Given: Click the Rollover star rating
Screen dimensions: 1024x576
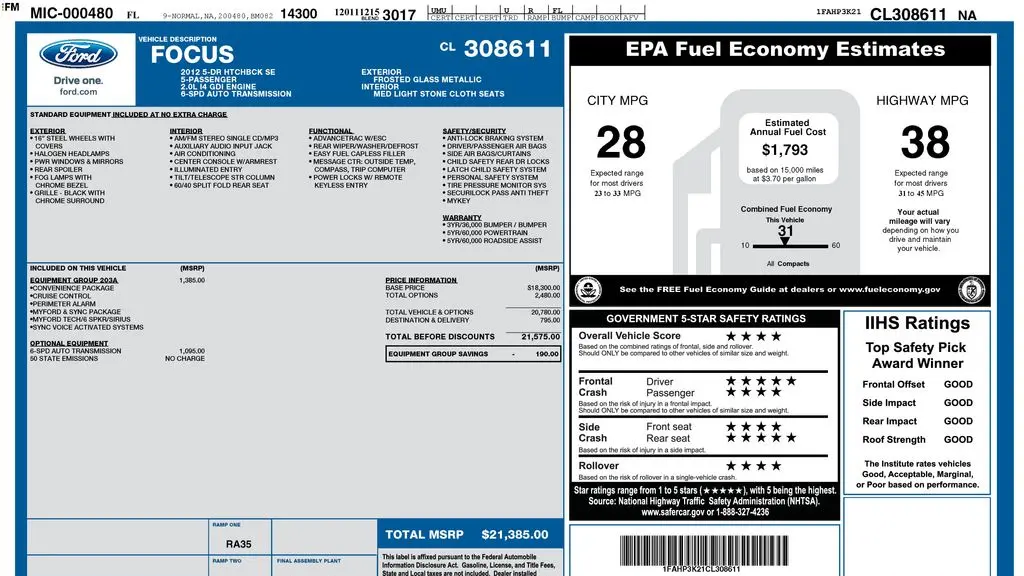Looking at the screenshot, I should coord(753,466).
